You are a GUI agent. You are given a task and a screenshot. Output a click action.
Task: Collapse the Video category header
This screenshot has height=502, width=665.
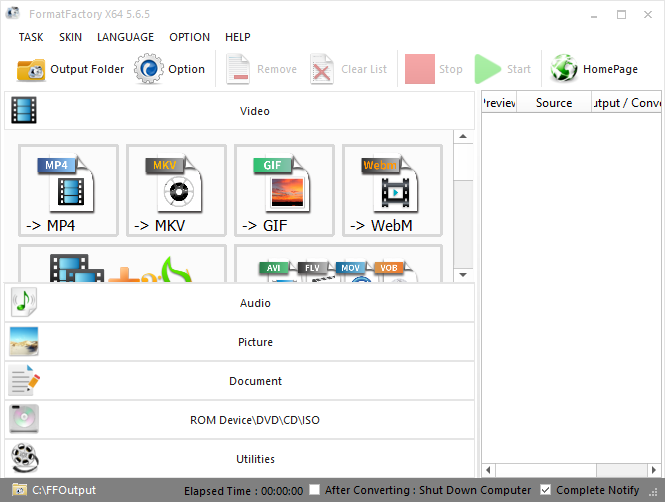(240, 111)
